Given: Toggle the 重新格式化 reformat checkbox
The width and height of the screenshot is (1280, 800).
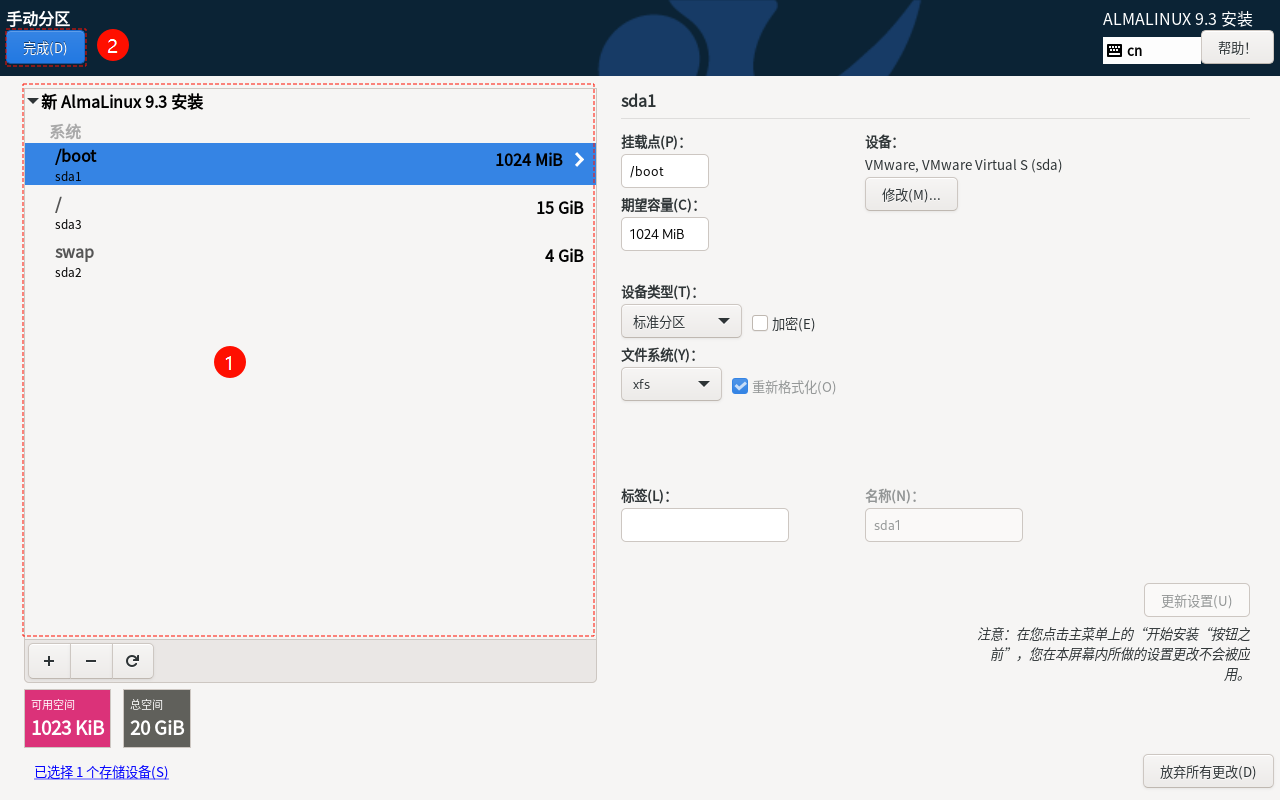Looking at the screenshot, I should 740,386.
